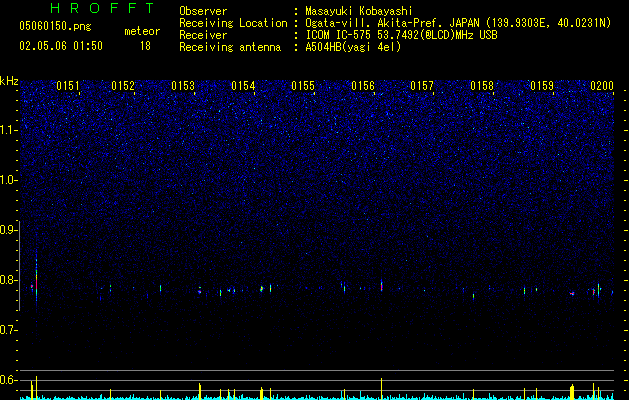Click the Observer field label
This screenshot has height=400, width=629.
pos(203,11)
